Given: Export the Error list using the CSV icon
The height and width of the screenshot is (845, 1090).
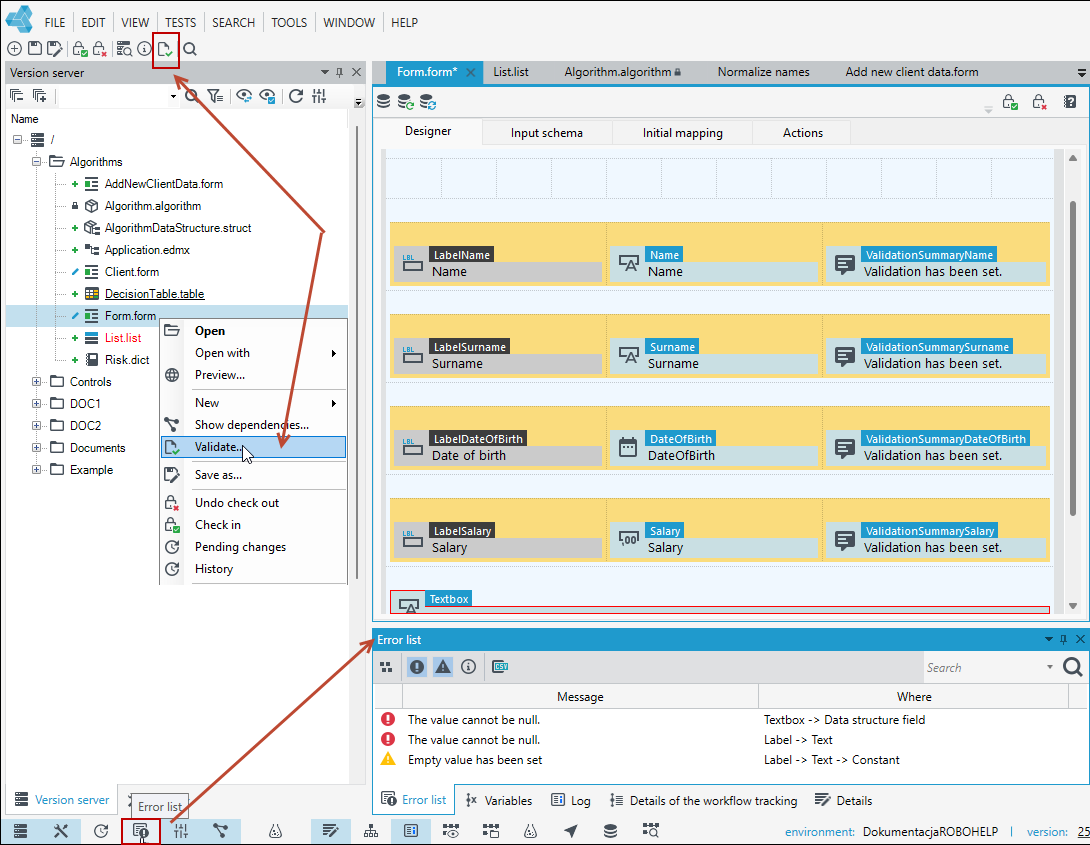Looking at the screenshot, I should tap(500, 667).
